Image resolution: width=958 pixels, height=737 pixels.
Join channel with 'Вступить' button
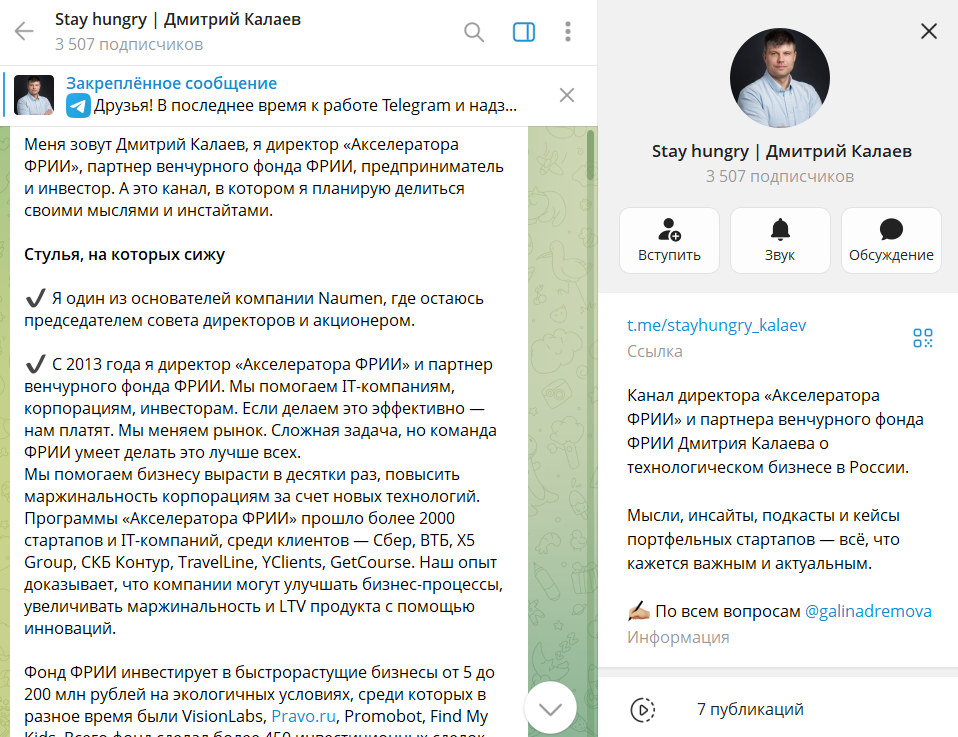click(669, 240)
